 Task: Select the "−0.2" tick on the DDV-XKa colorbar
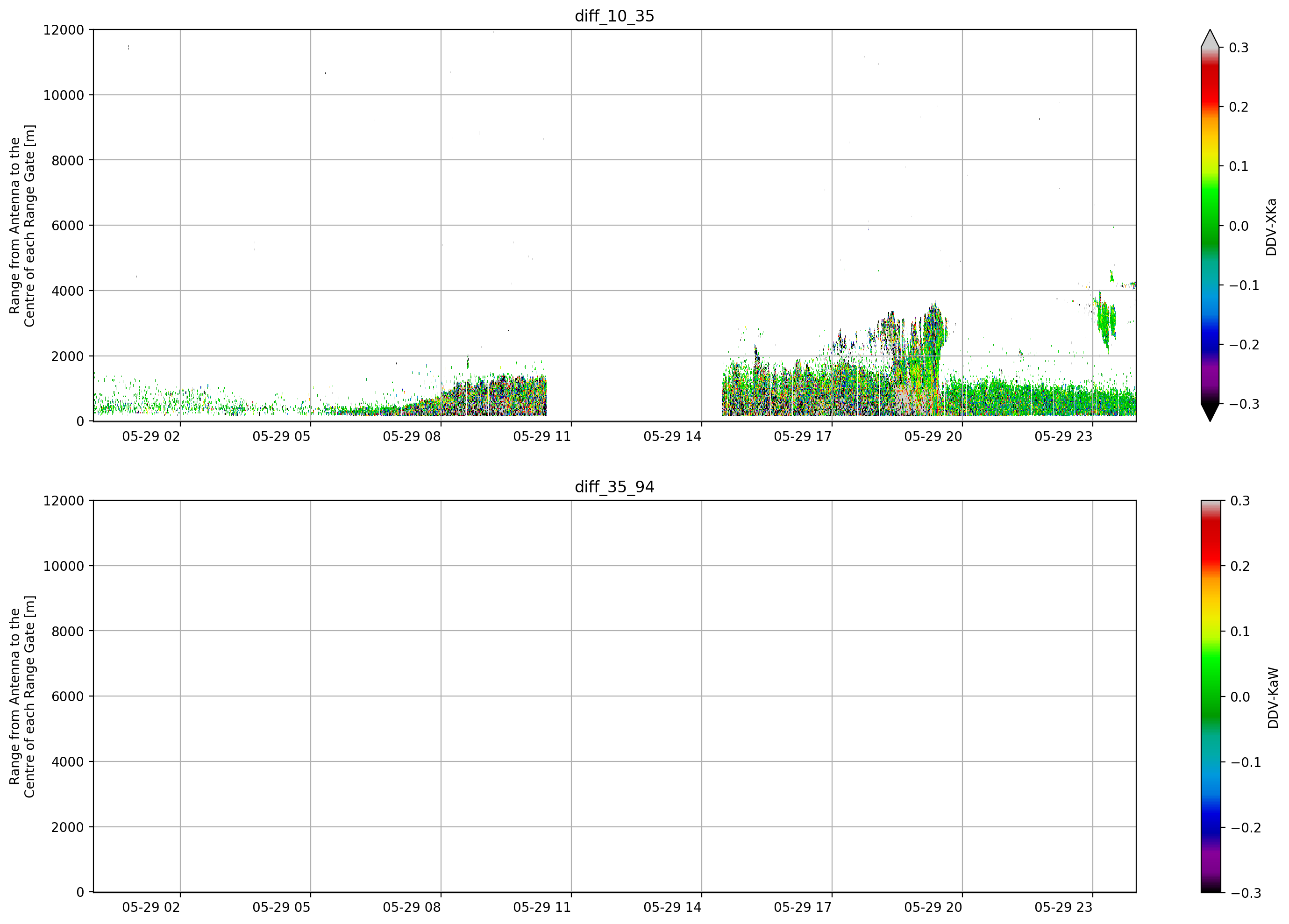click(1244, 345)
